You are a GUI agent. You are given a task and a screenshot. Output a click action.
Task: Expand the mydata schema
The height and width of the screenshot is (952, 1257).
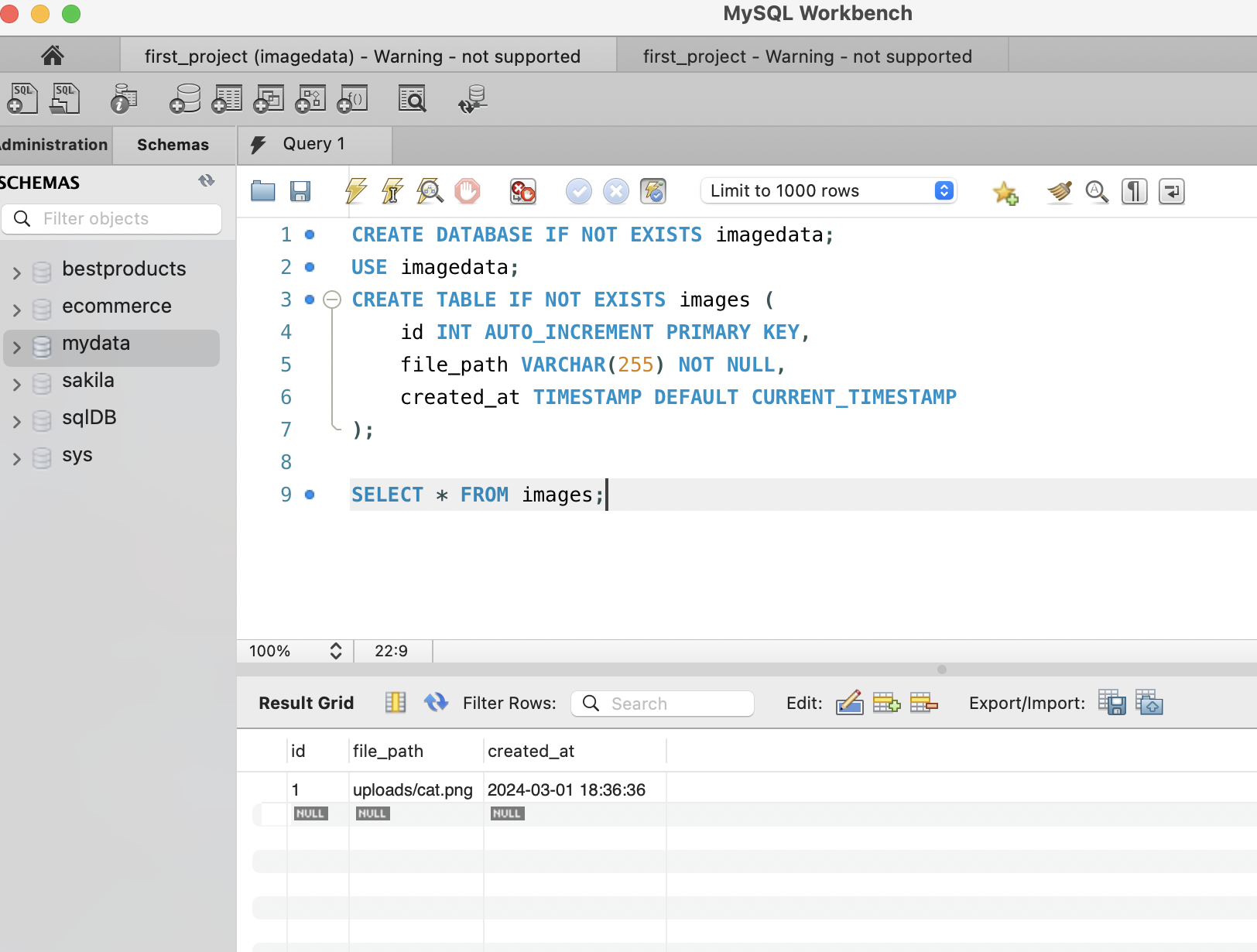coord(16,347)
